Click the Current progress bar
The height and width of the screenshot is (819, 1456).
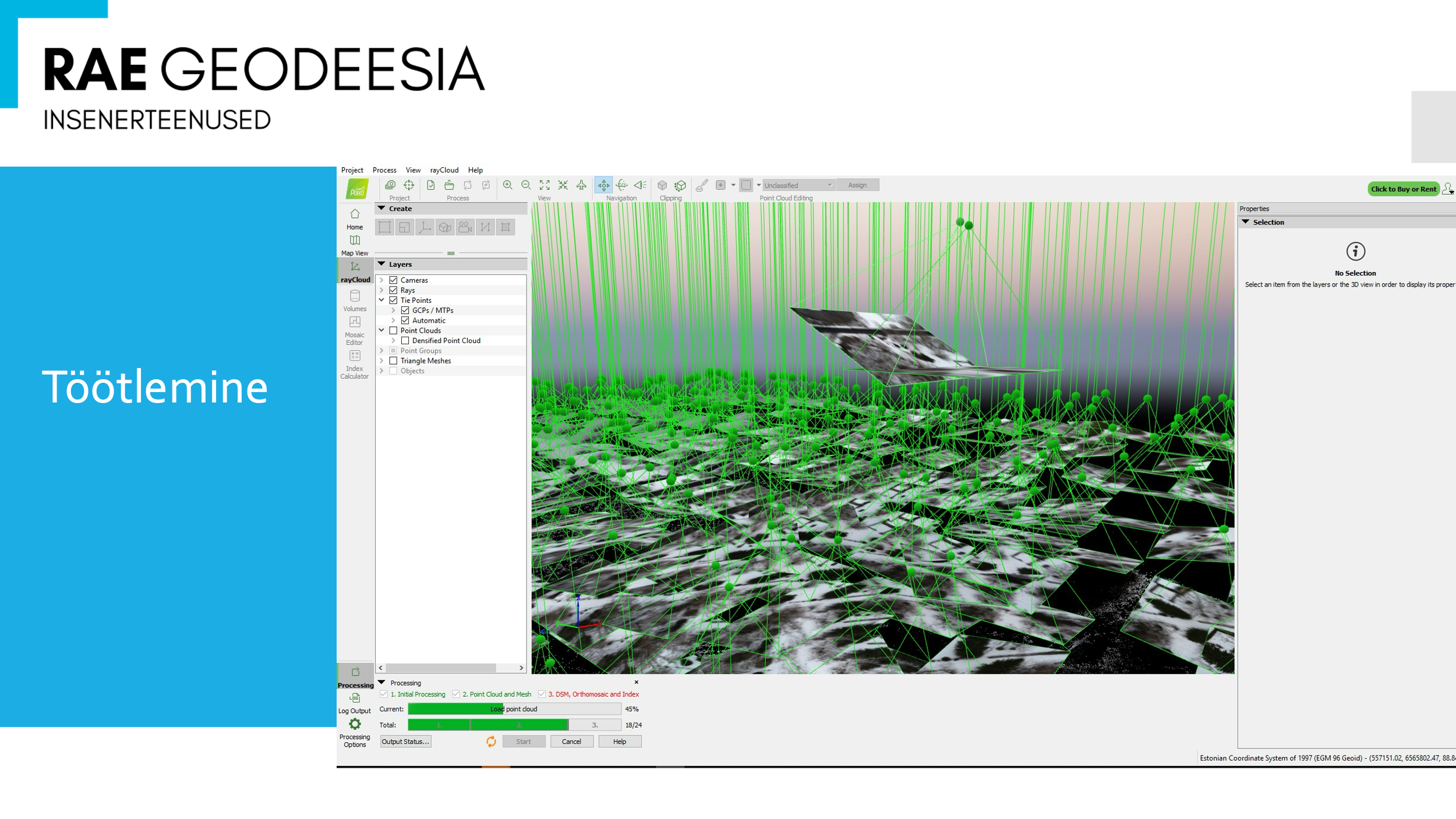coord(514,709)
